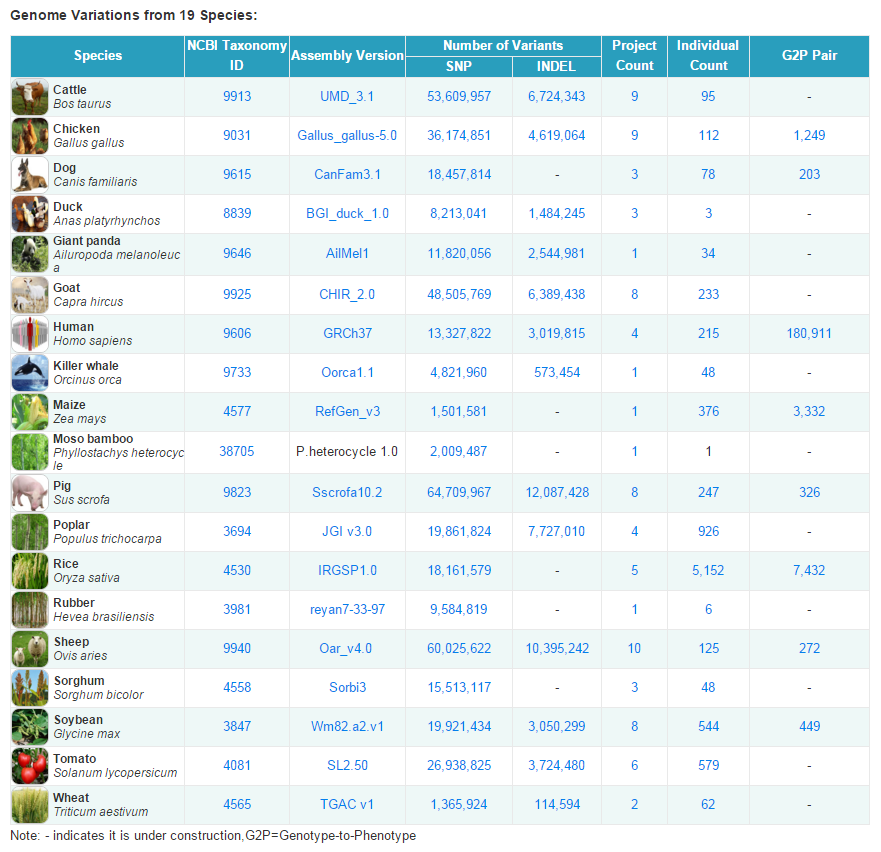Click the Tomato species thumbnail

[30, 766]
